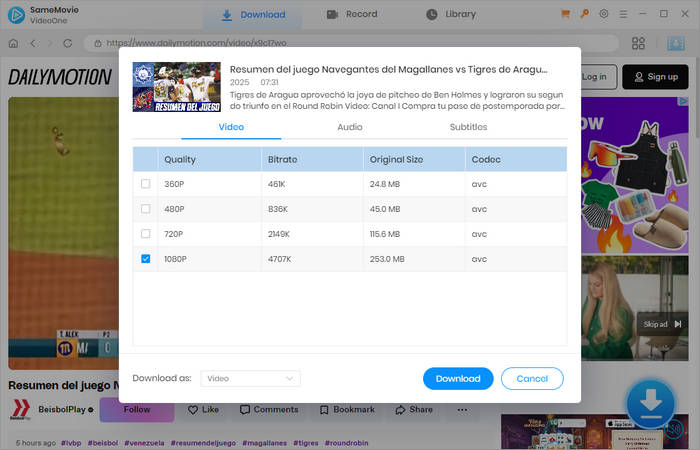The height and width of the screenshot is (450, 700).
Task: Select the 24.8 MB size cell
Action: coord(414,184)
